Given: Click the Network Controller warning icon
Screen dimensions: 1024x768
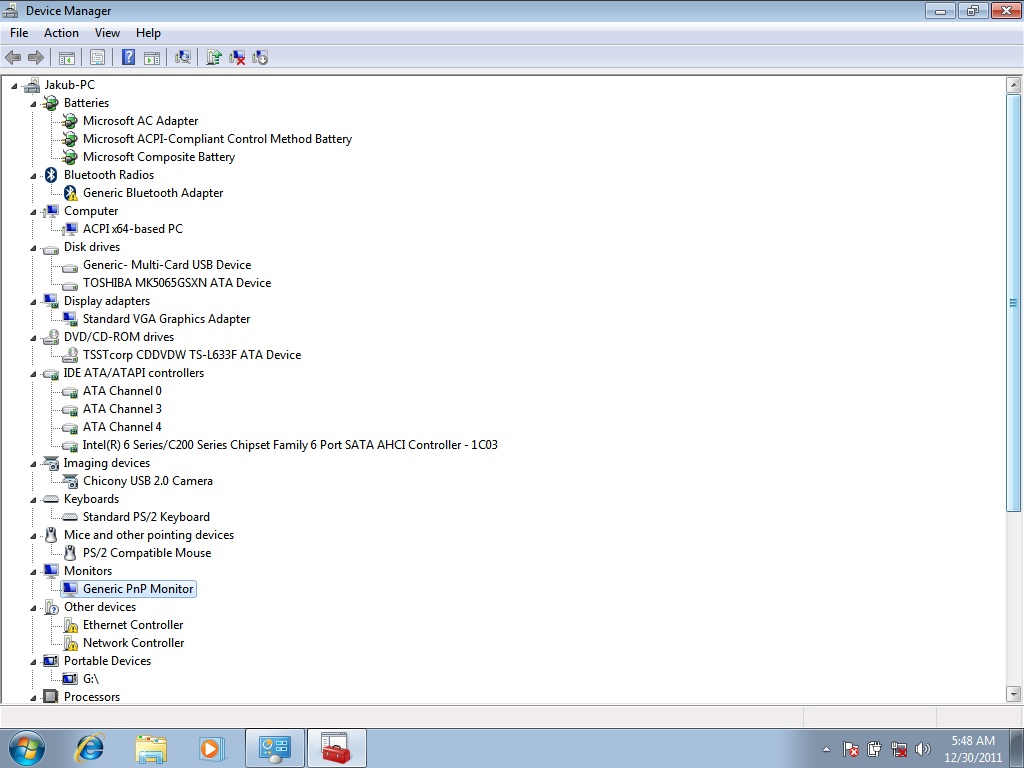Looking at the screenshot, I should pos(70,643).
